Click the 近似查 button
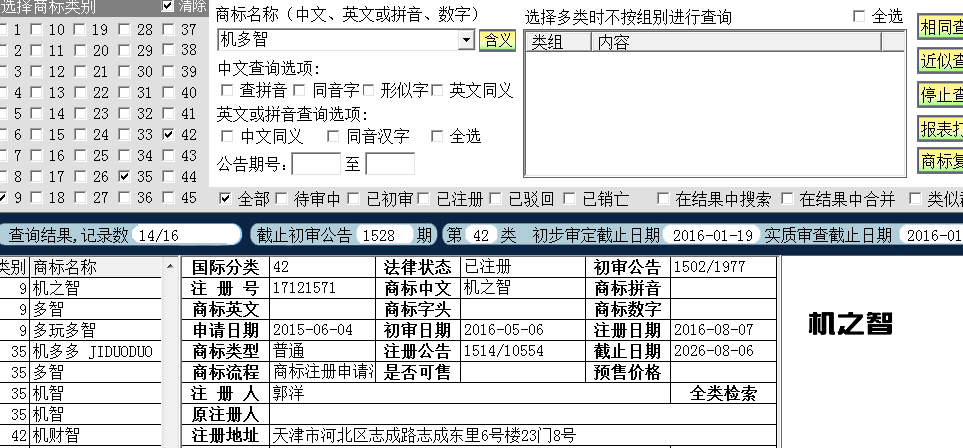This screenshot has height=448, width=963. point(941,61)
